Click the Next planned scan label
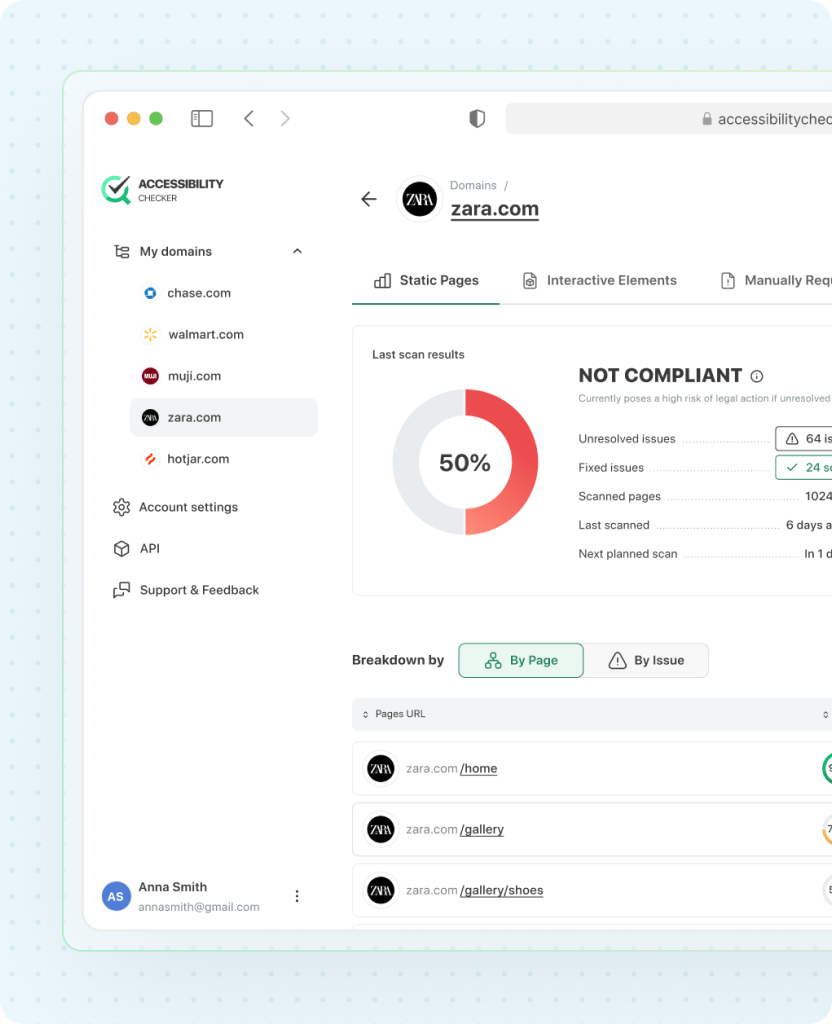 tap(628, 554)
